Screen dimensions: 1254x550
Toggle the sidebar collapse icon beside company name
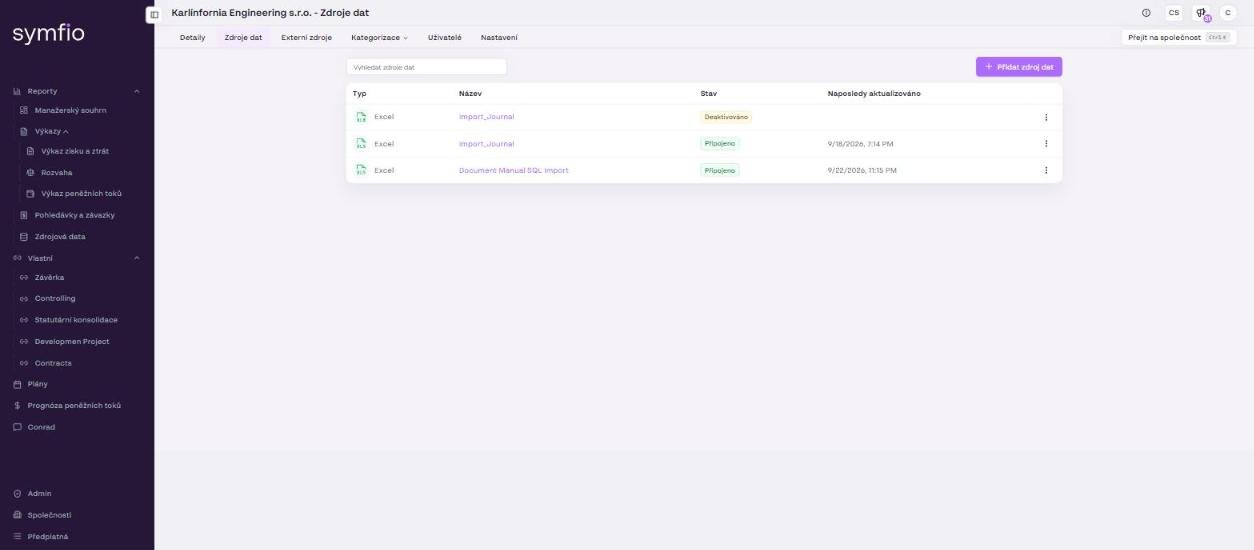[x=154, y=14]
